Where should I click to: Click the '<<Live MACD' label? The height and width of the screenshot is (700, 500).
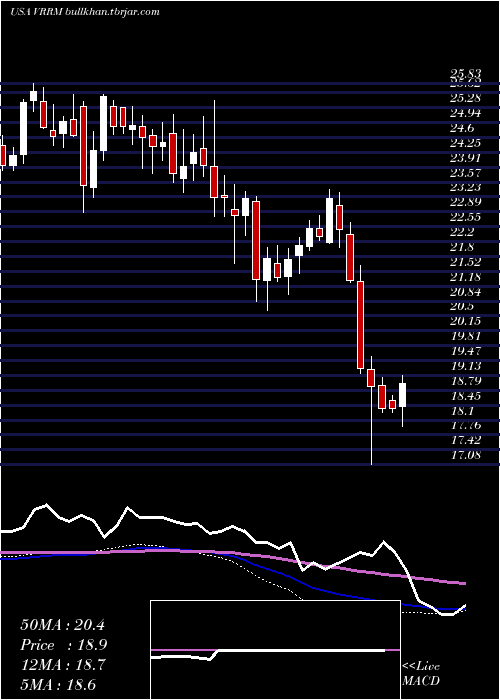coord(421,673)
